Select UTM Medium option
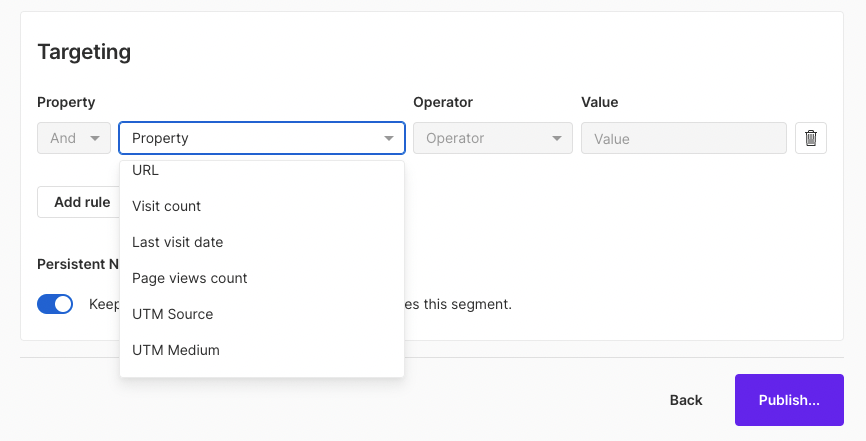The image size is (866, 441). [262, 350]
